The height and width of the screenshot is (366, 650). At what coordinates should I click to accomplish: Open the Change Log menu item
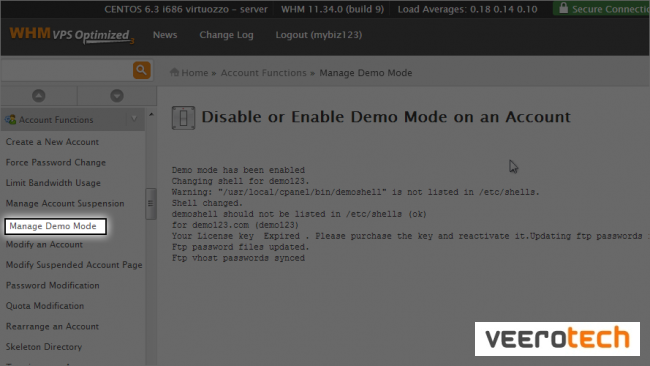tap(226, 35)
